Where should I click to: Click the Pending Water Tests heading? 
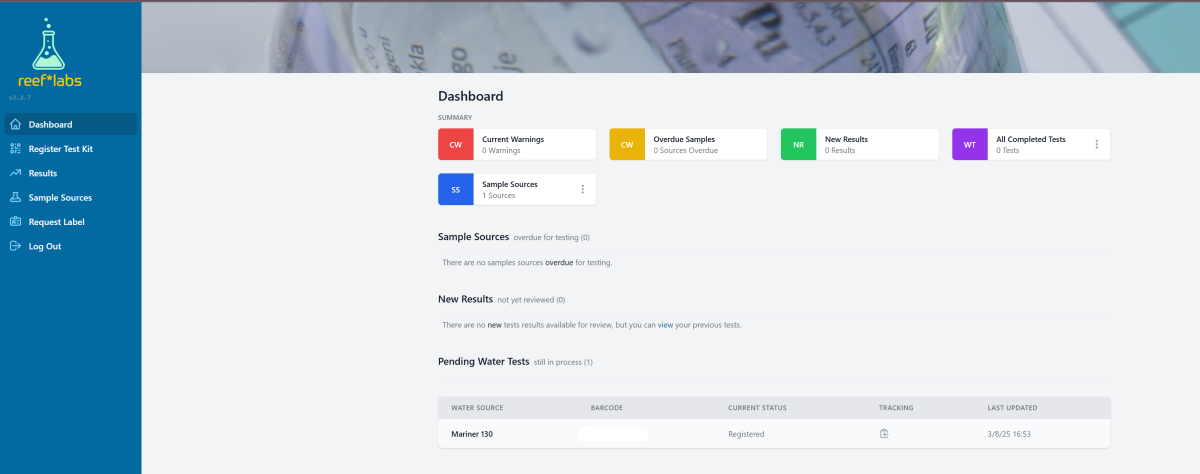(x=484, y=361)
